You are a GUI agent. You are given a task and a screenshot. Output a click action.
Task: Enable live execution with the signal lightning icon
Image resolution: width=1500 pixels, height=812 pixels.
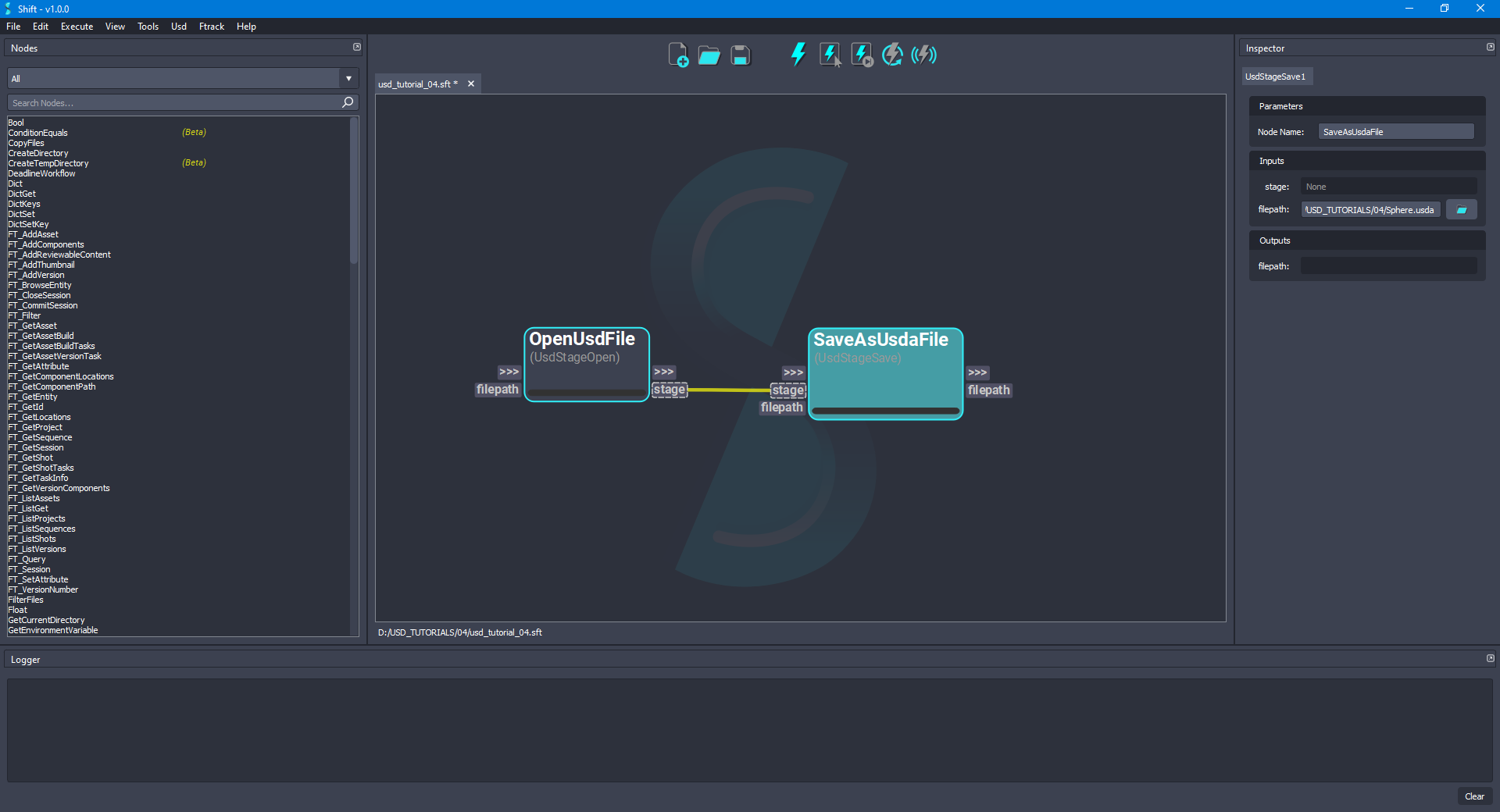[x=924, y=55]
